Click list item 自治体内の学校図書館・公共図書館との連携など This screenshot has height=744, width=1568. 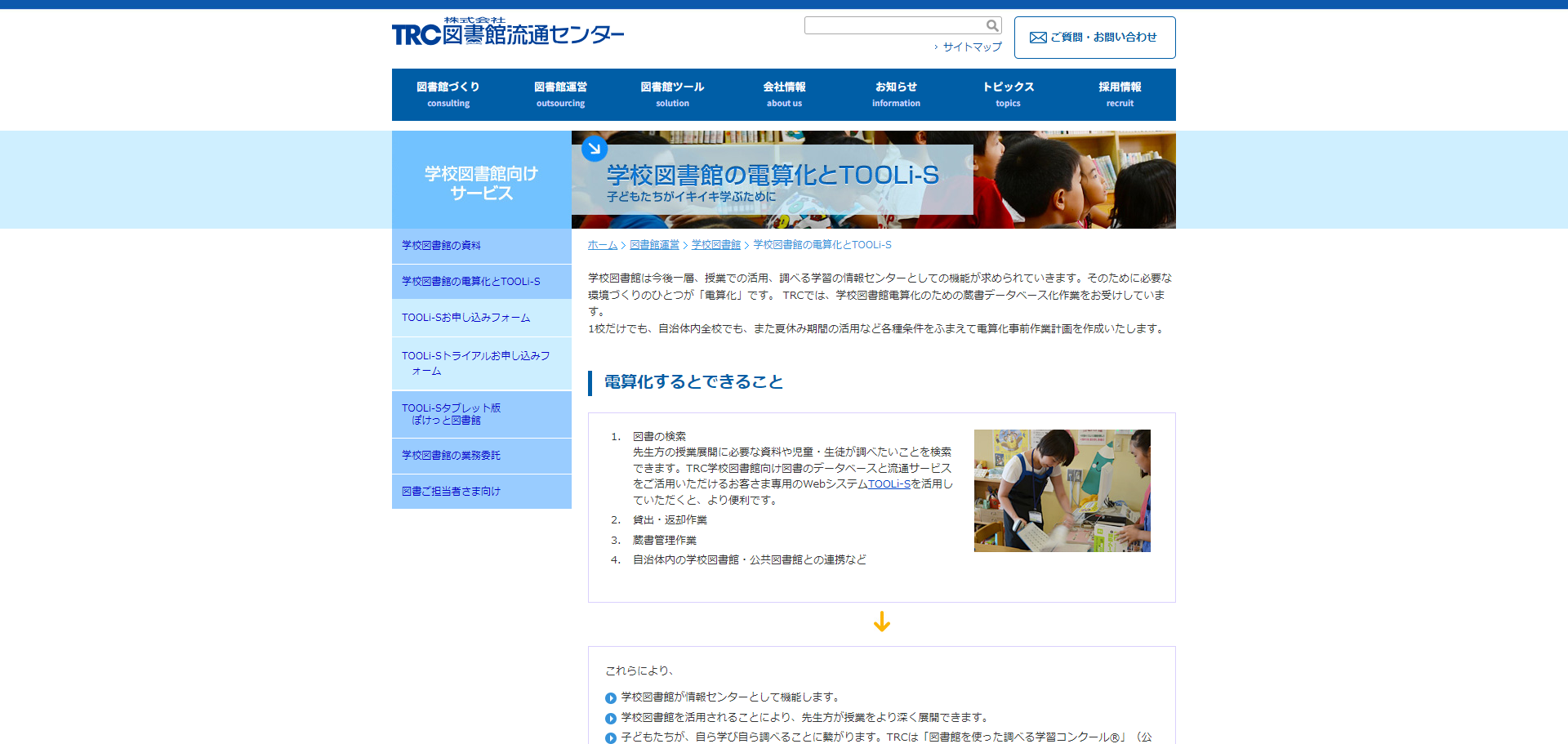[x=750, y=560]
